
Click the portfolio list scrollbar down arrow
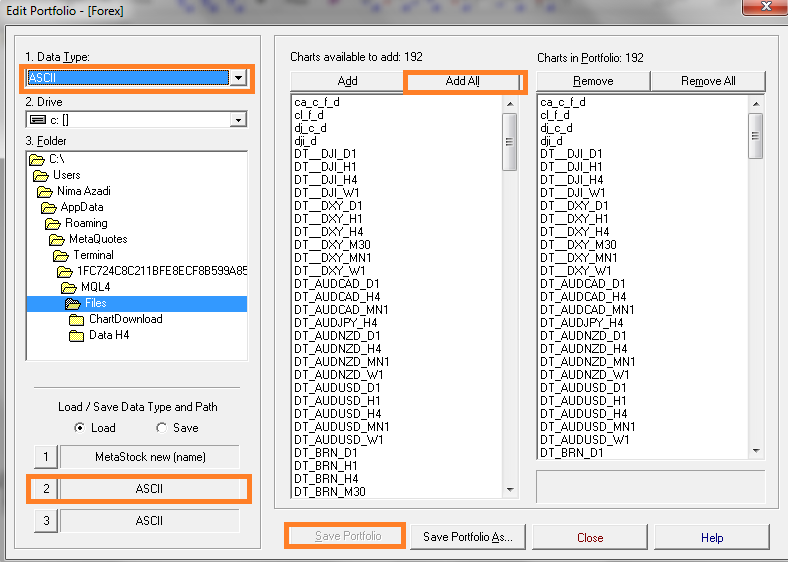(x=756, y=451)
